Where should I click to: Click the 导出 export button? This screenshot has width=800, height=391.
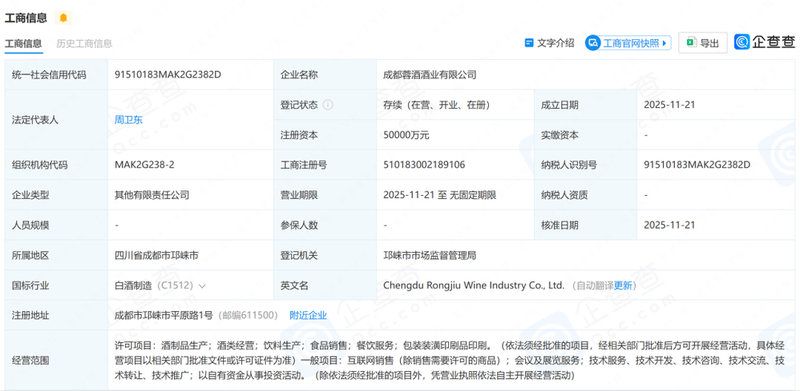(x=703, y=43)
